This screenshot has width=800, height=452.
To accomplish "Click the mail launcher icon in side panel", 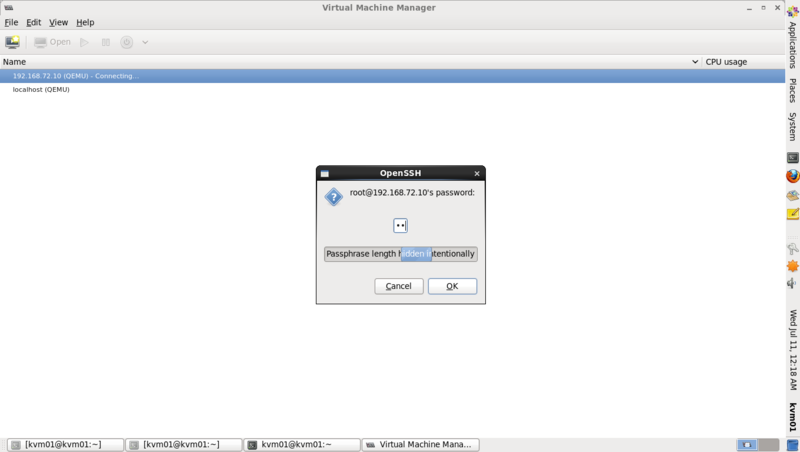I will click(x=793, y=195).
